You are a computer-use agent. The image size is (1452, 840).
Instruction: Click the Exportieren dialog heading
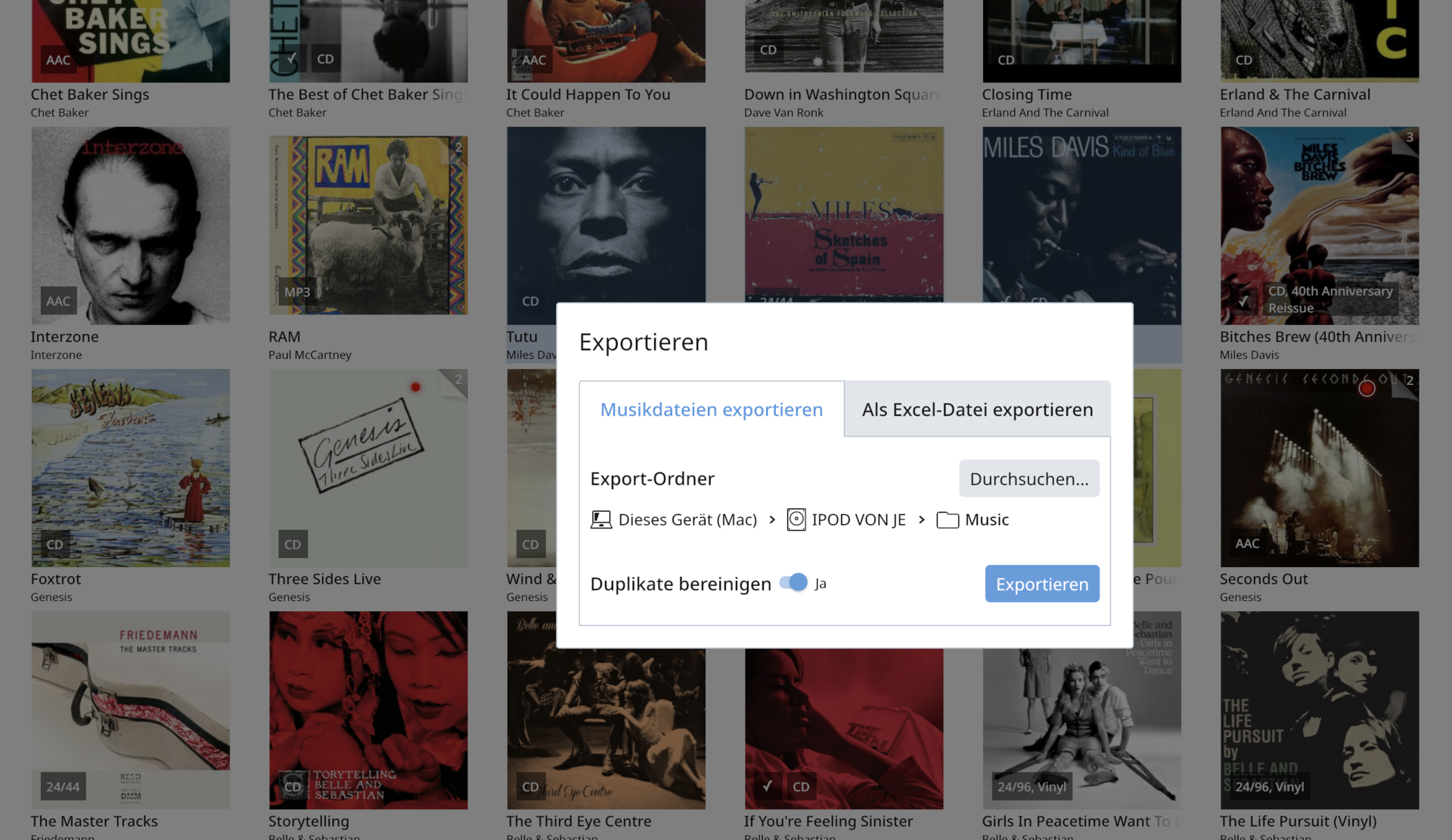point(644,342)
